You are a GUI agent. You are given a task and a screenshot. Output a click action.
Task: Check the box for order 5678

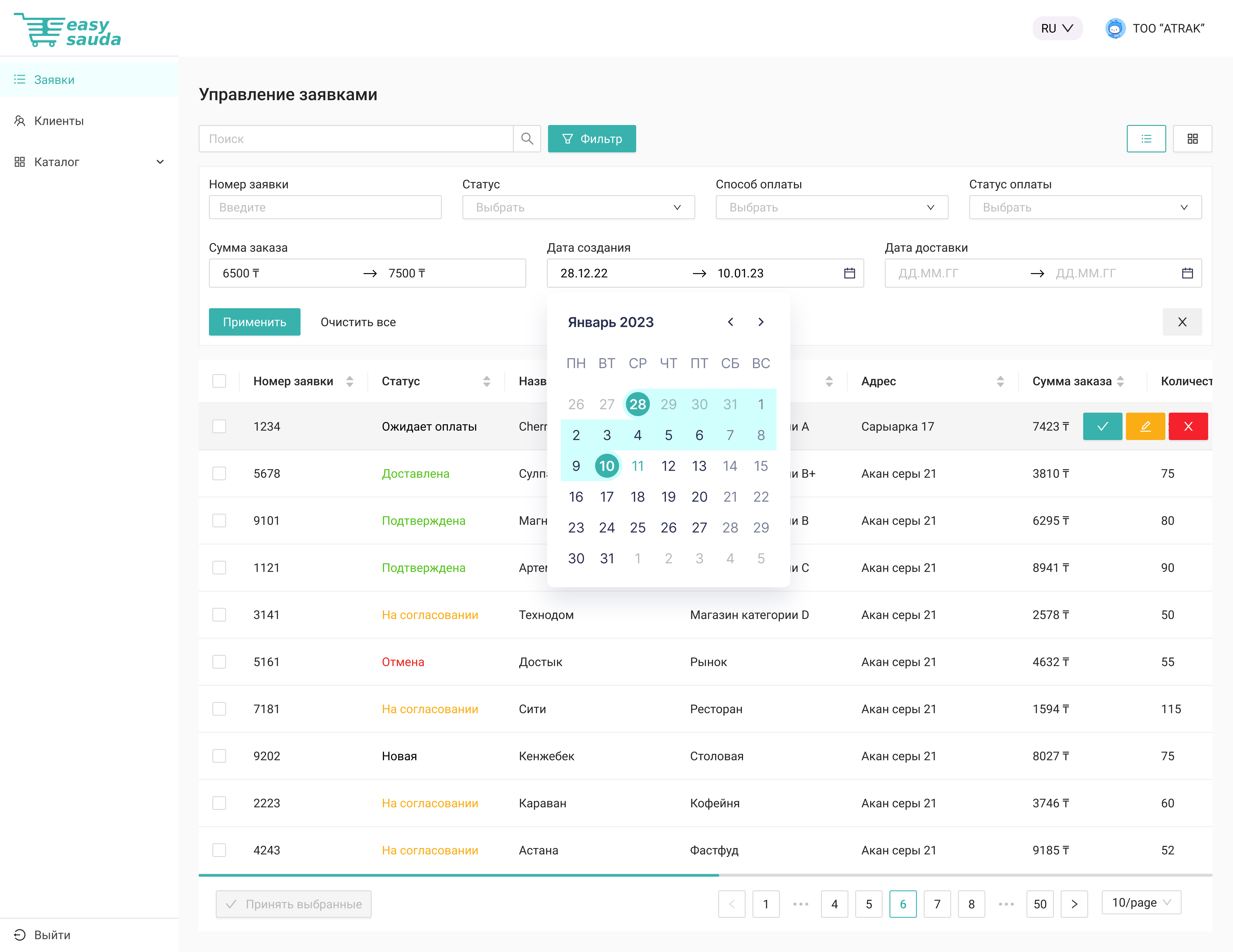[x=219, y=473]
